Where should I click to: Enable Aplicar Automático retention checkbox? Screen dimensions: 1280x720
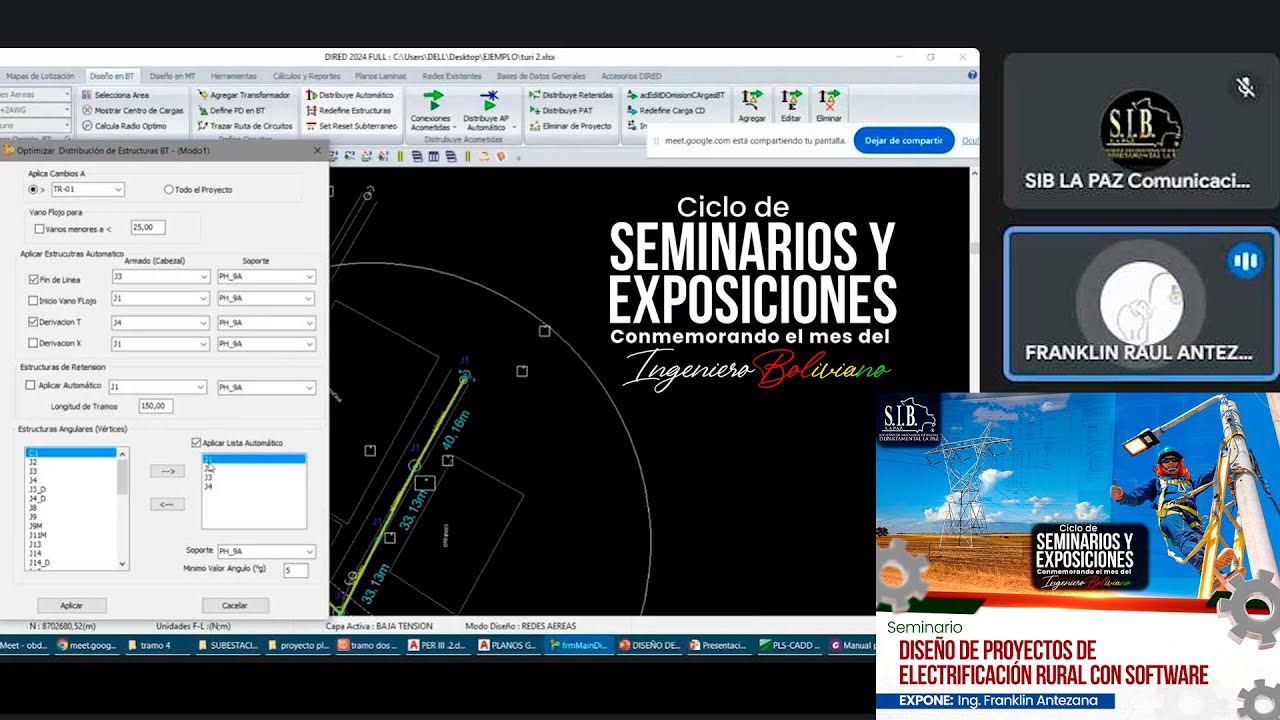[30, 385]
